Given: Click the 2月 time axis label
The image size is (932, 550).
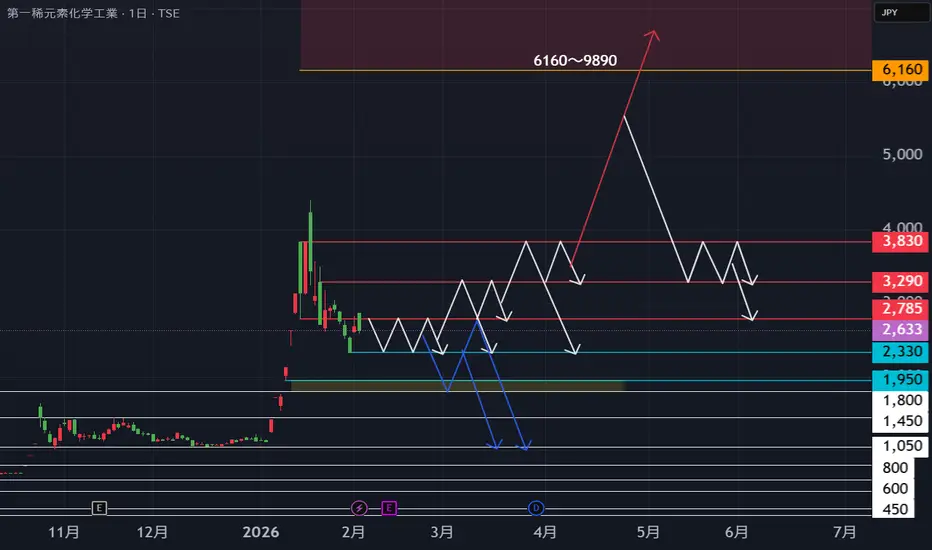Looking at the screenshot, I should point(353,532).
